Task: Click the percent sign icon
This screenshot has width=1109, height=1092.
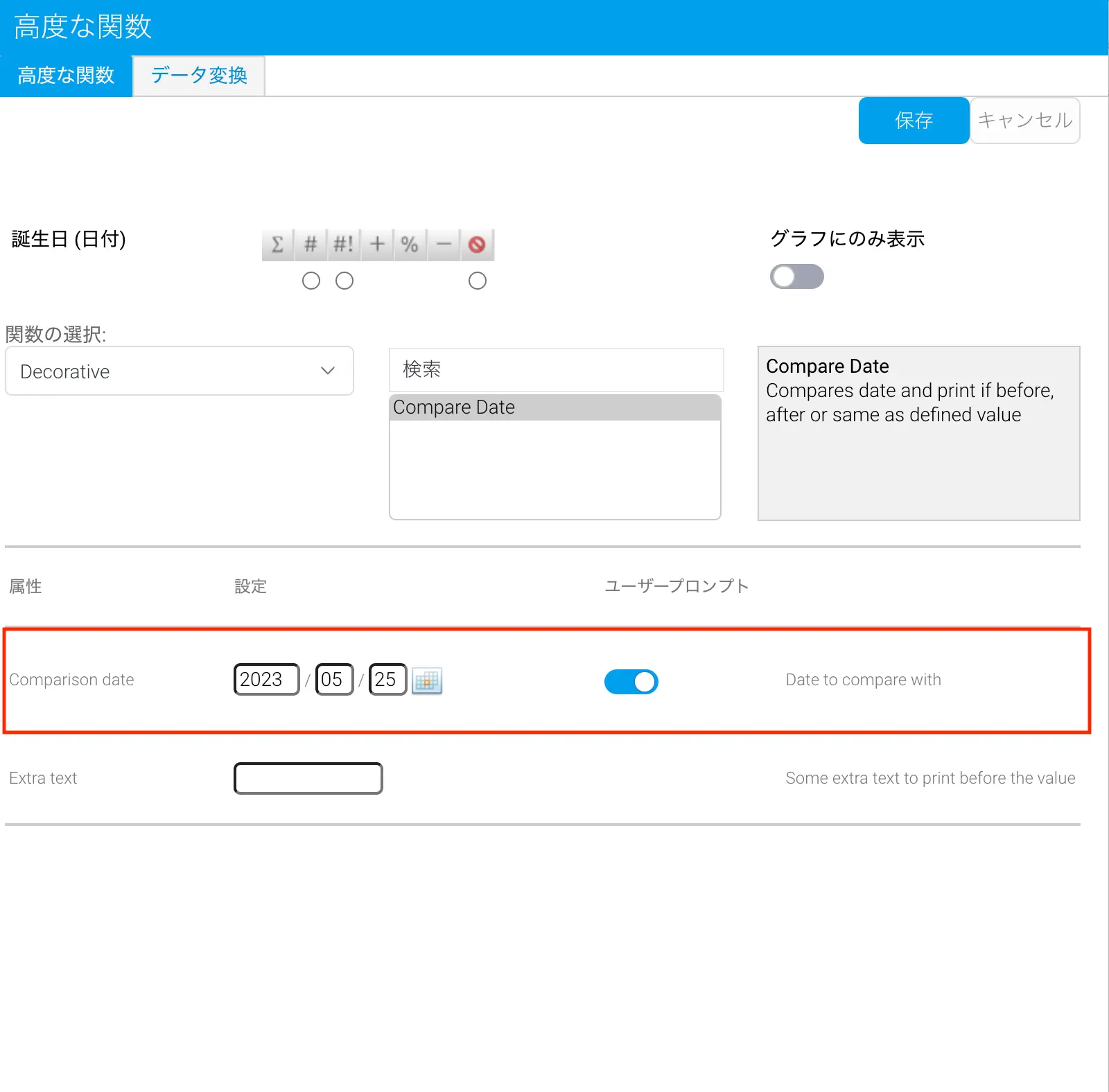Action: [410, 245]
